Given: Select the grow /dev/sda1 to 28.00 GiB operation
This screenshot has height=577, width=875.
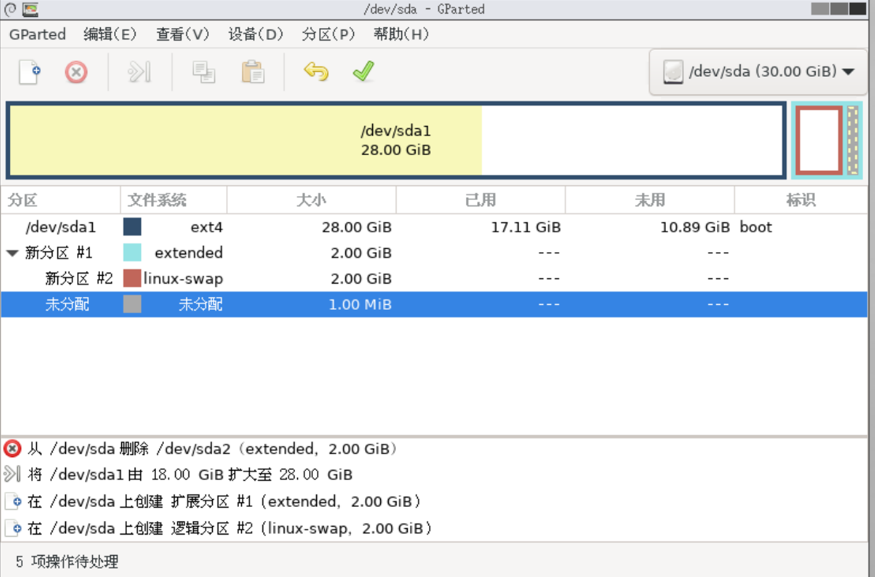Looking at the screenshot, I should coord(434,475).
